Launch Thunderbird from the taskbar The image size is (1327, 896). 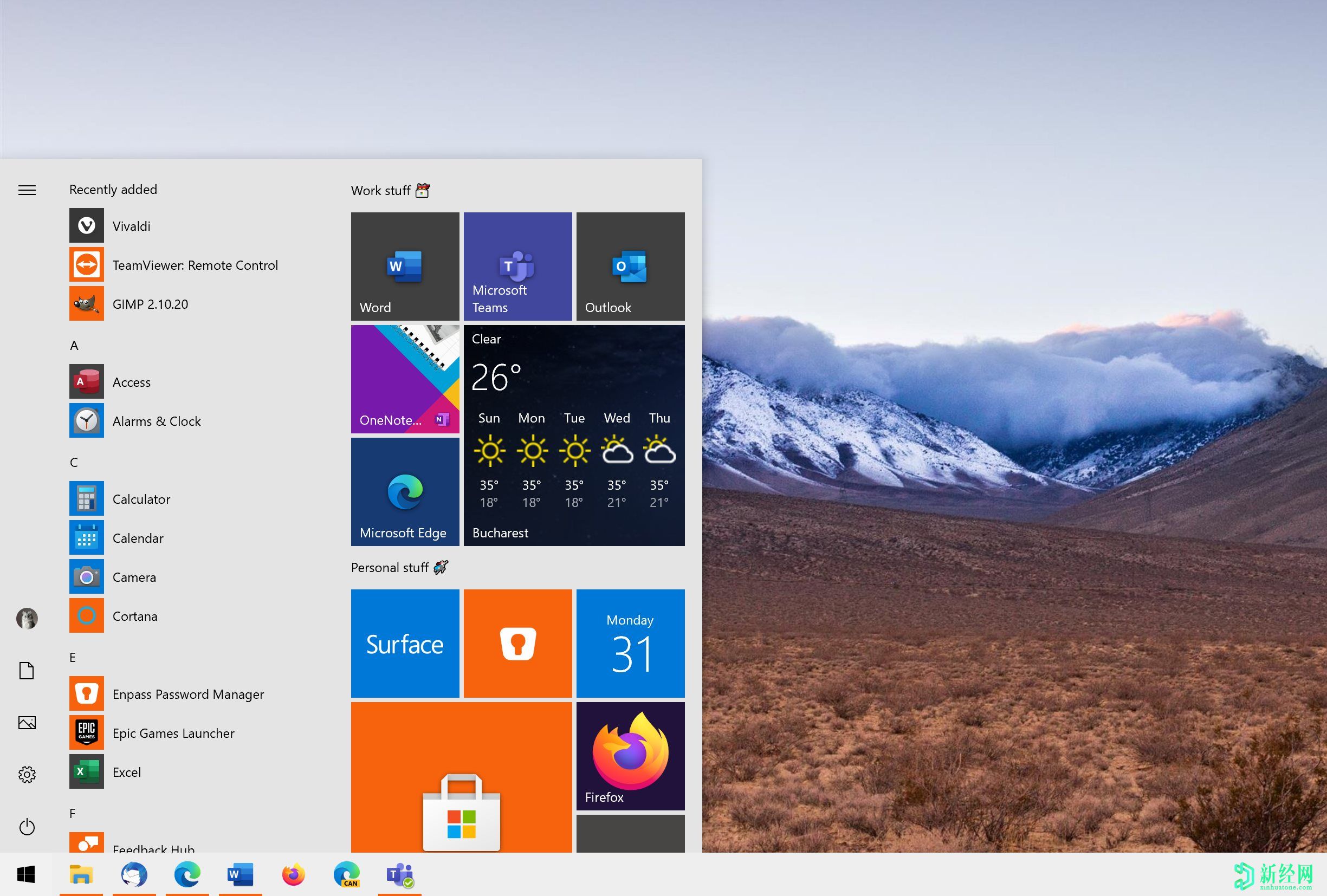point(135,874)
